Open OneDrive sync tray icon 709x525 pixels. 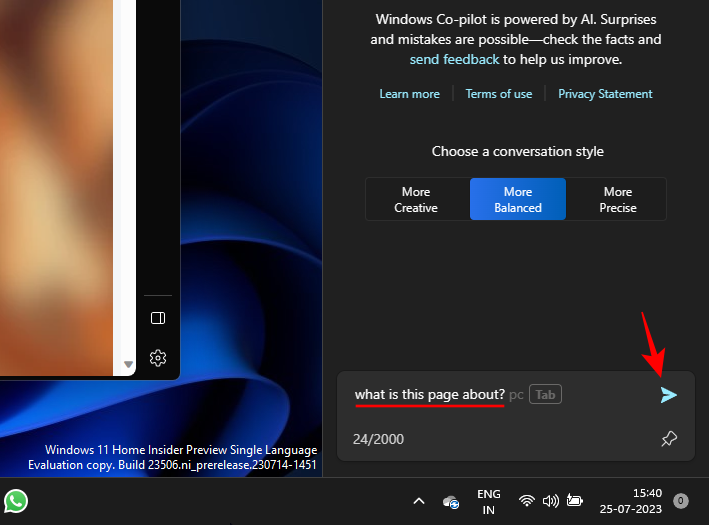(451, 501)
